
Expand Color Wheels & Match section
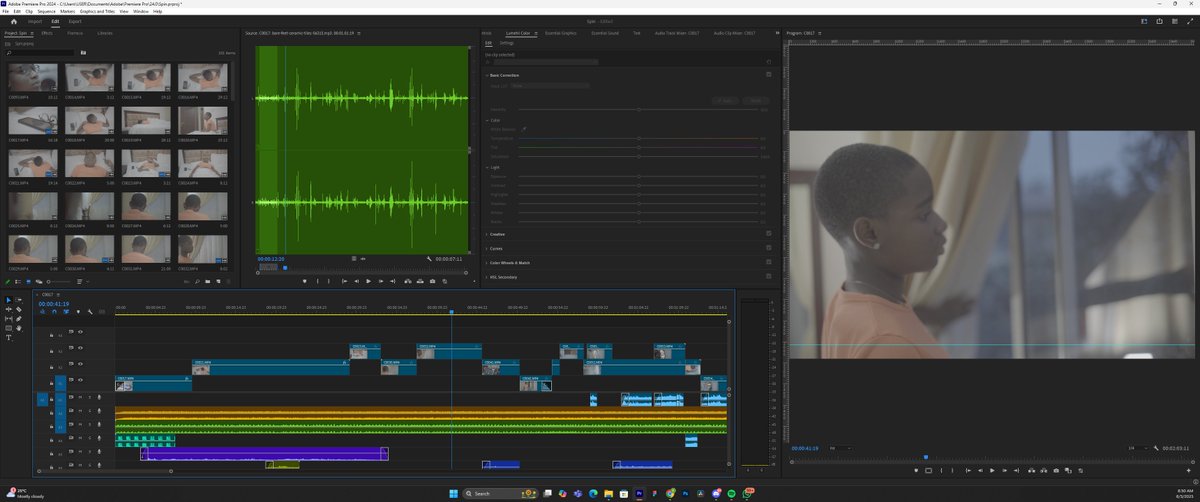click(x=486, y=262)
